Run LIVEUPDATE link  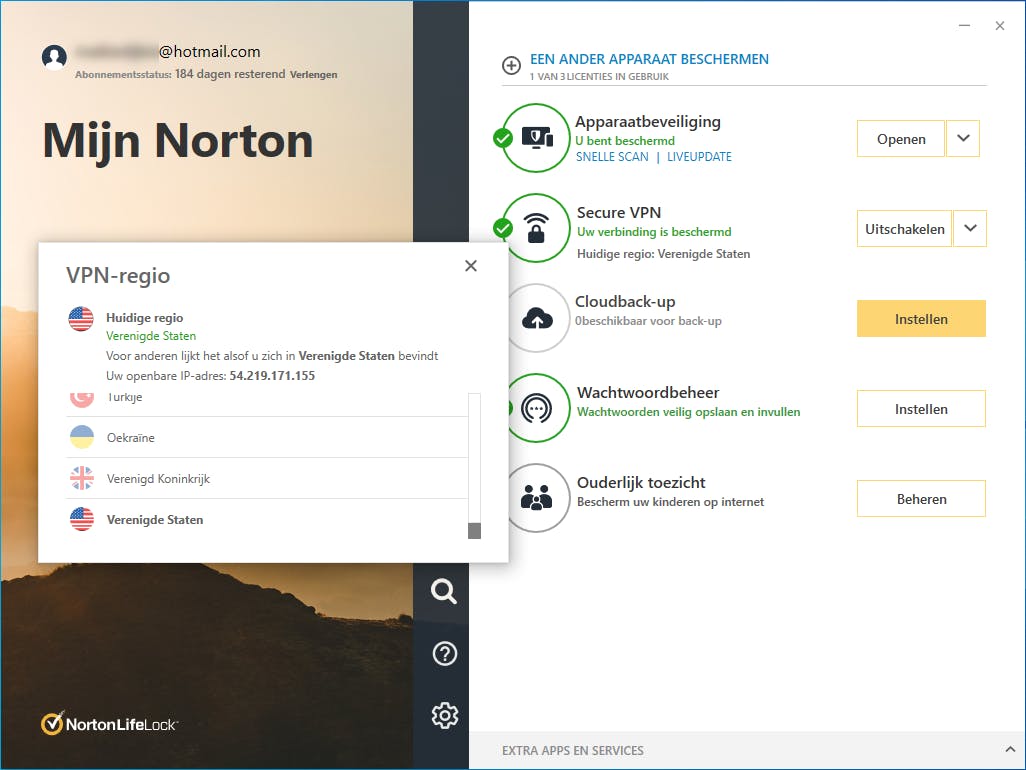point(699,157)
